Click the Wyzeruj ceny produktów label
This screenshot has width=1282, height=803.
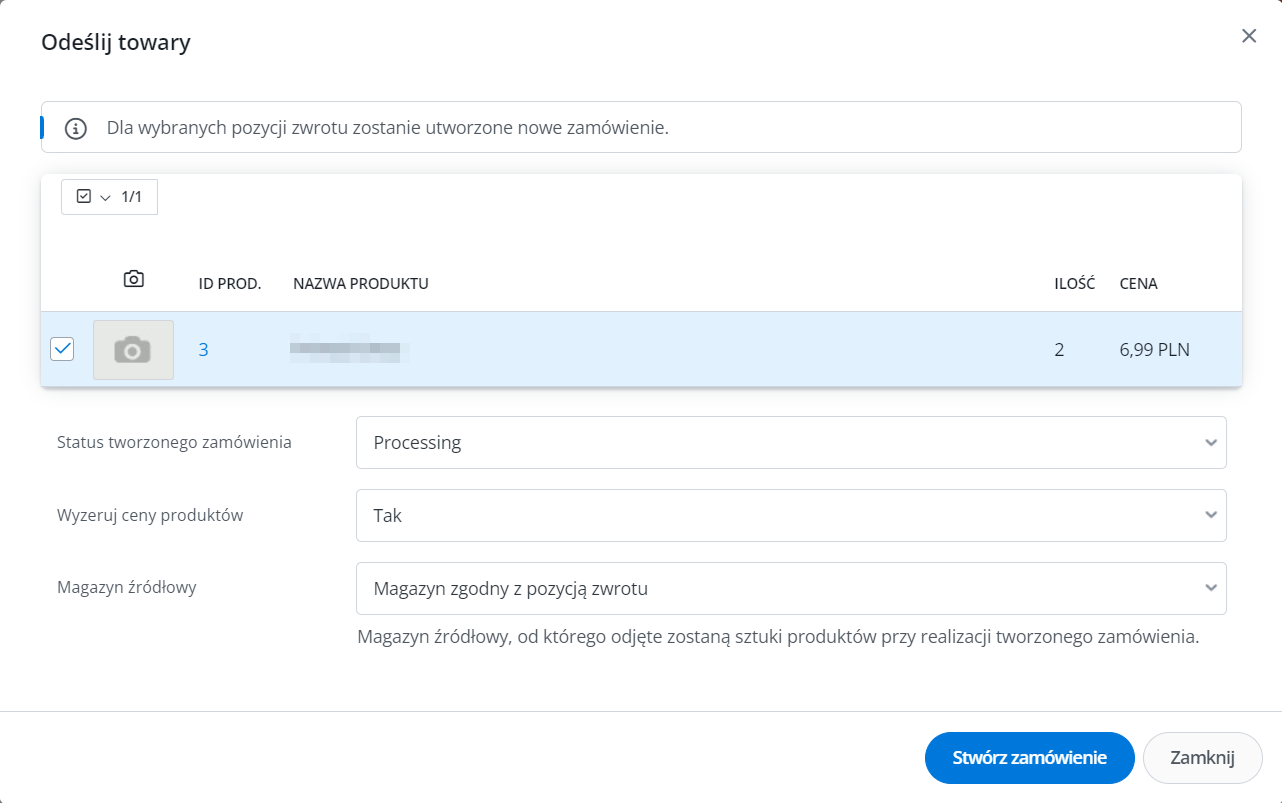[150, 516]
